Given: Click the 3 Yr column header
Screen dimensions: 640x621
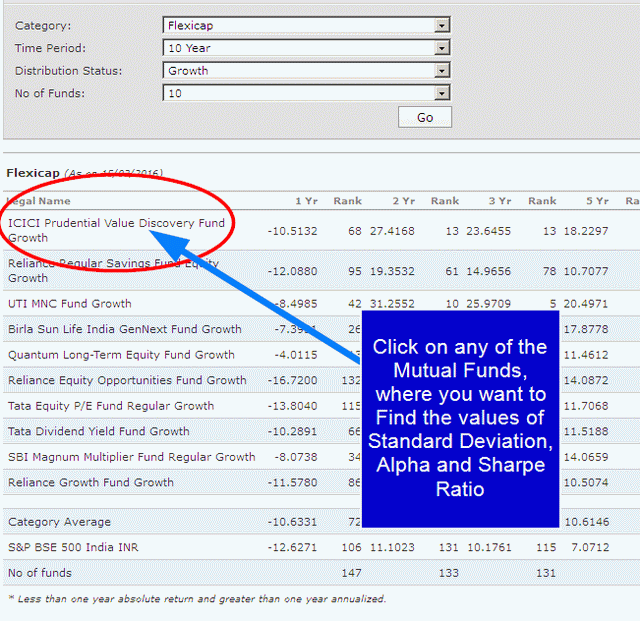Looking at the screenshot, I should coord(499,201).
